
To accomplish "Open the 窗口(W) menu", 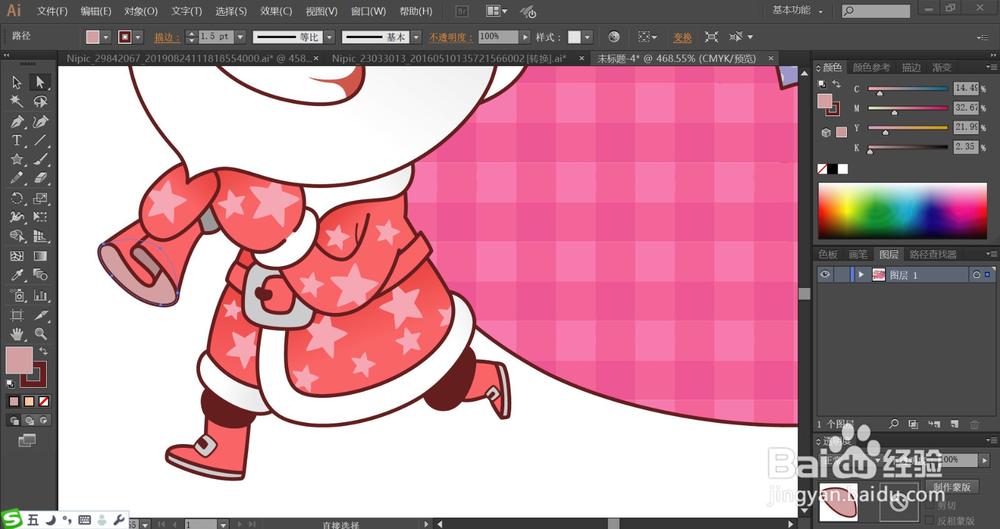I will pos(369,11).
